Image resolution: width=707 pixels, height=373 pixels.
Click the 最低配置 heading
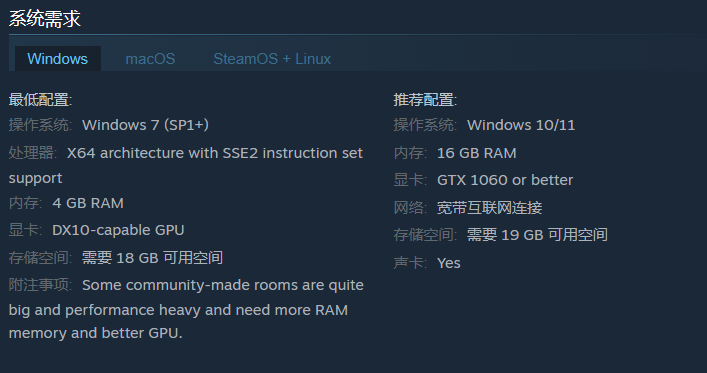(x=41, y=100)
